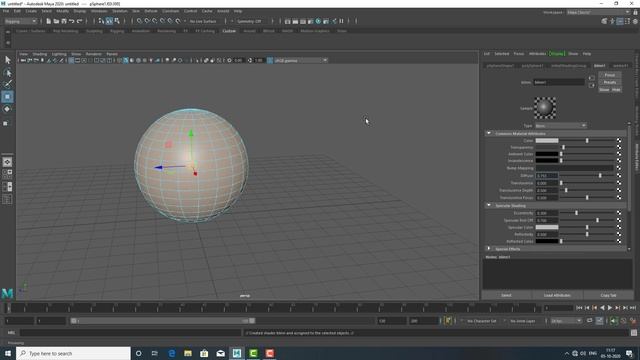640x360 pixels.
Task: Open the Workspace selector dropdown
Action: 598,12
